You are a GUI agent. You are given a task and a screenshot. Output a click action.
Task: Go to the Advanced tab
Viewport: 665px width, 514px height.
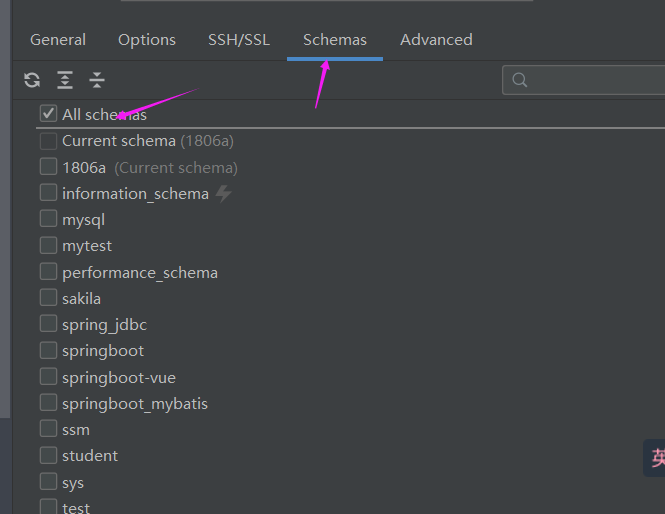coord(436,40)
